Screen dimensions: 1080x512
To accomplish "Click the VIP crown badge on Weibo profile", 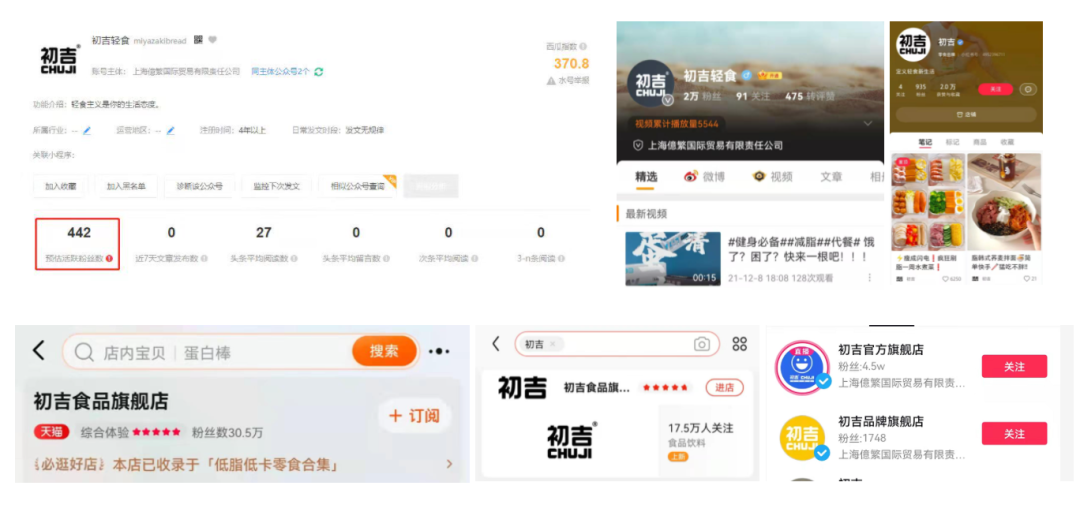I will pos(767,75).
